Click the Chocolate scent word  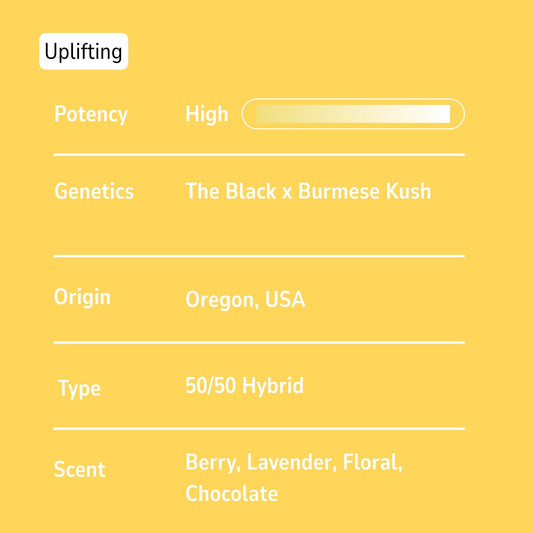(232, 494)
